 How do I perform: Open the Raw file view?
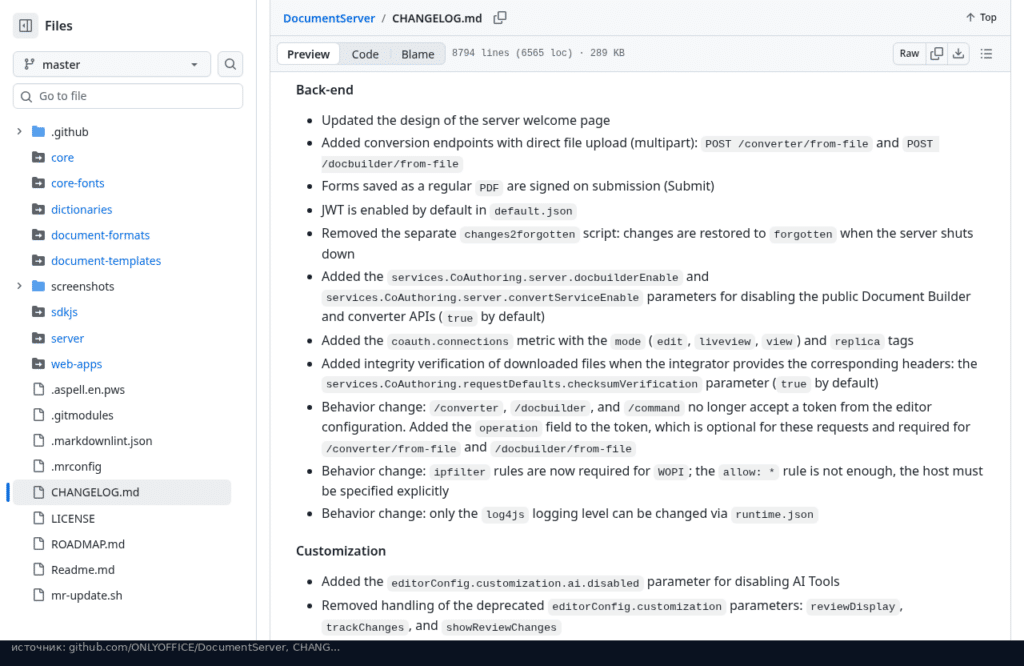point(909,54)
